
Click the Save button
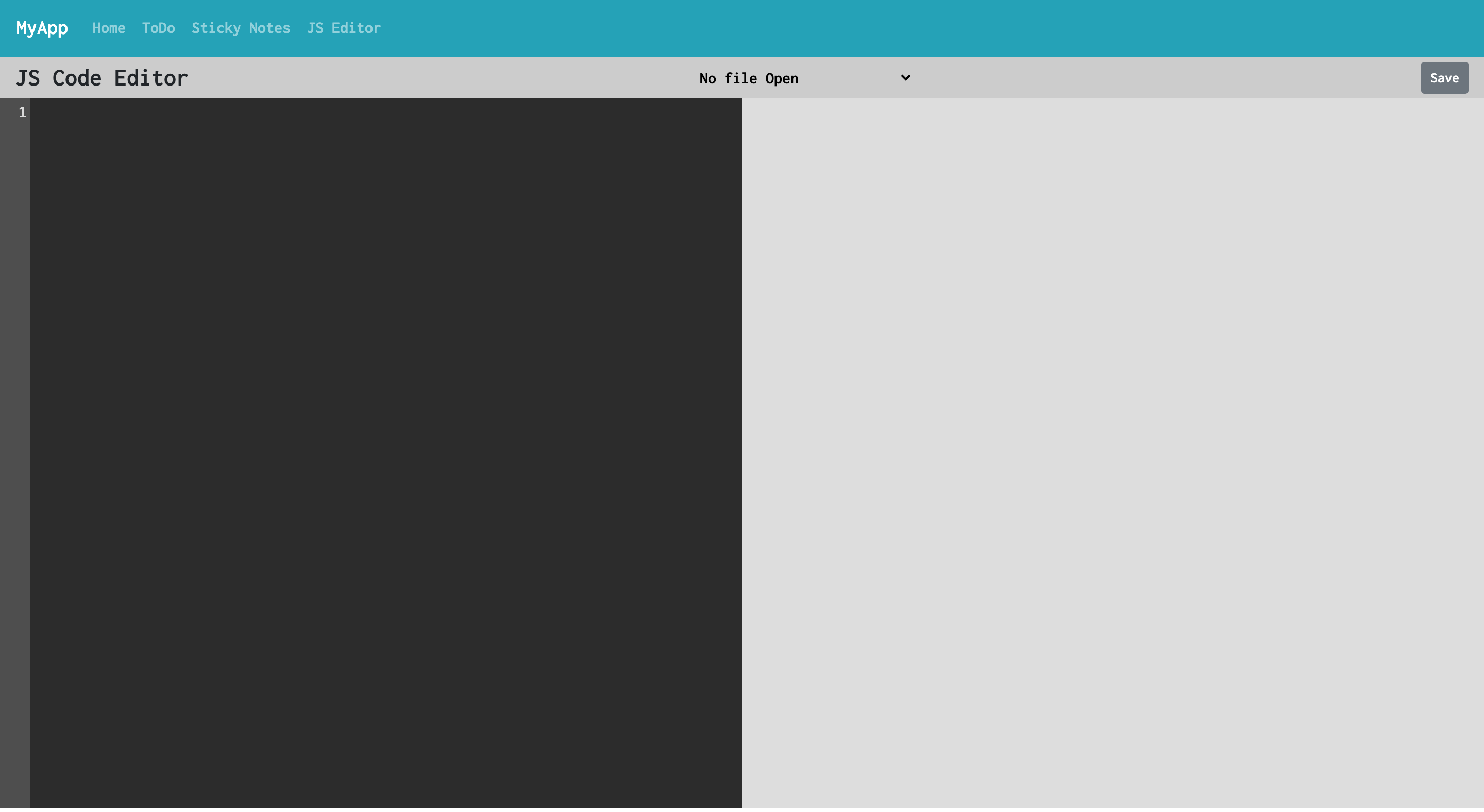[x=1444, y=78]
